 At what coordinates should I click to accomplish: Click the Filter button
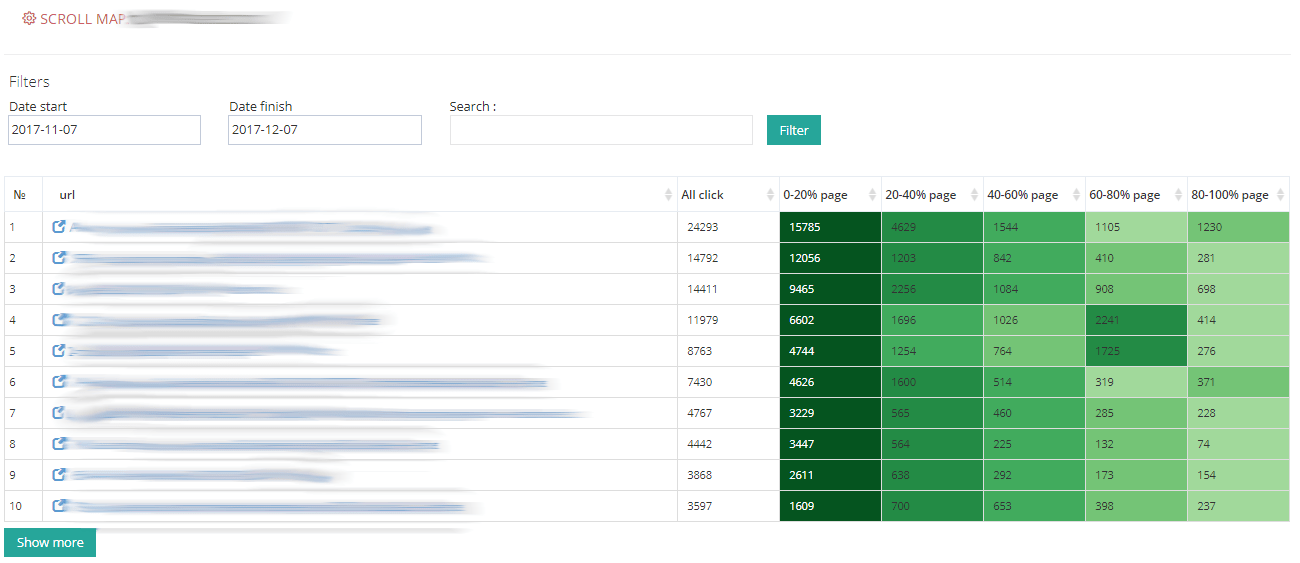click(794, 130)
